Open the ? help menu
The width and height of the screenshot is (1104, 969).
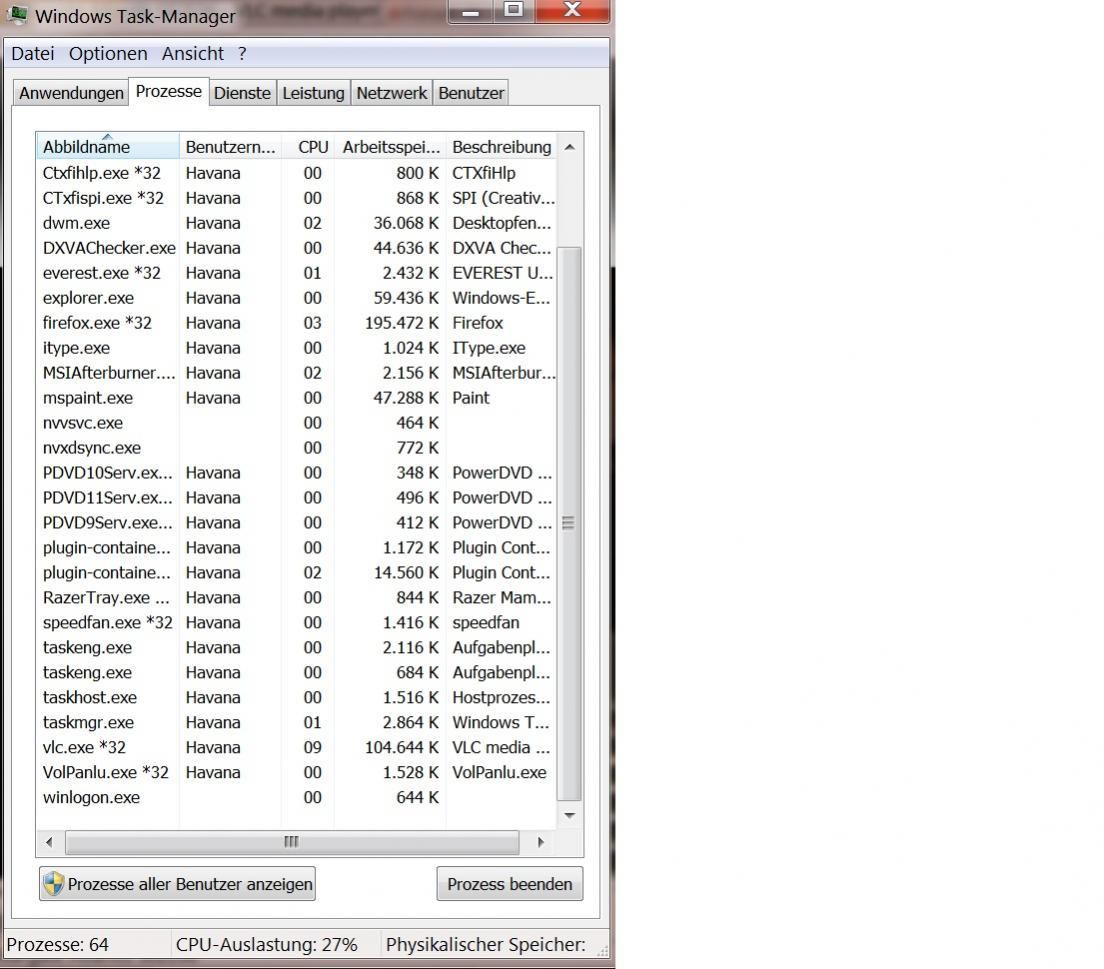coord(242,54)
